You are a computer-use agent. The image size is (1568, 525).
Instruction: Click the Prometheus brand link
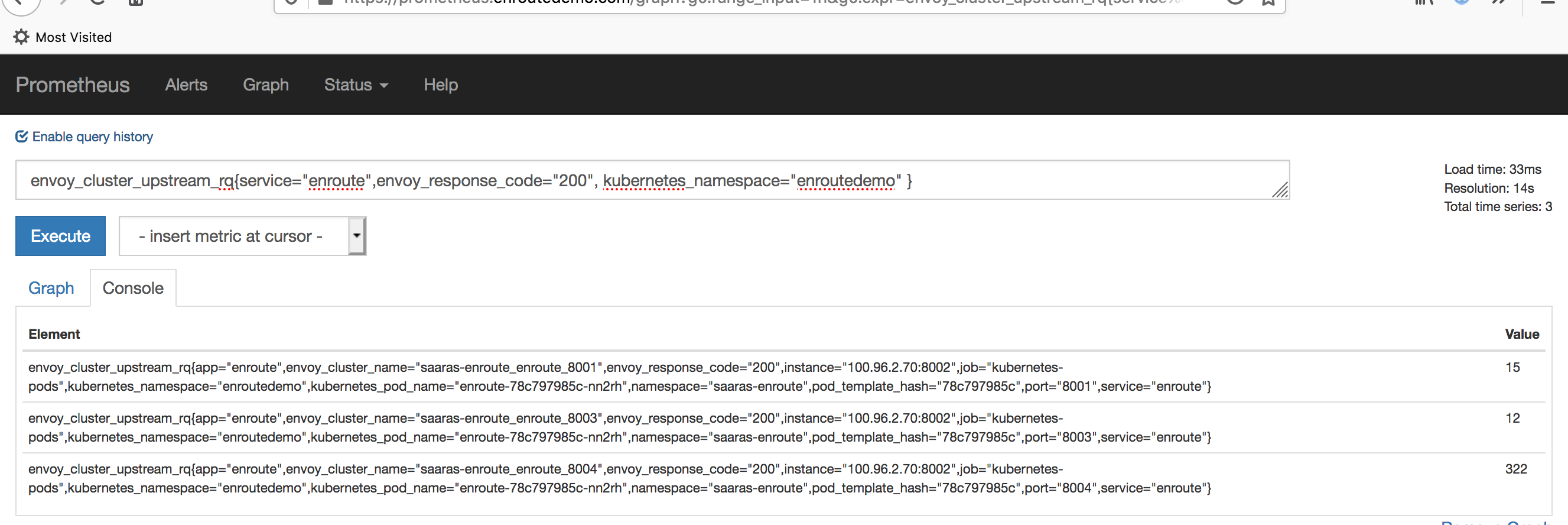click(x=73, y=85)
